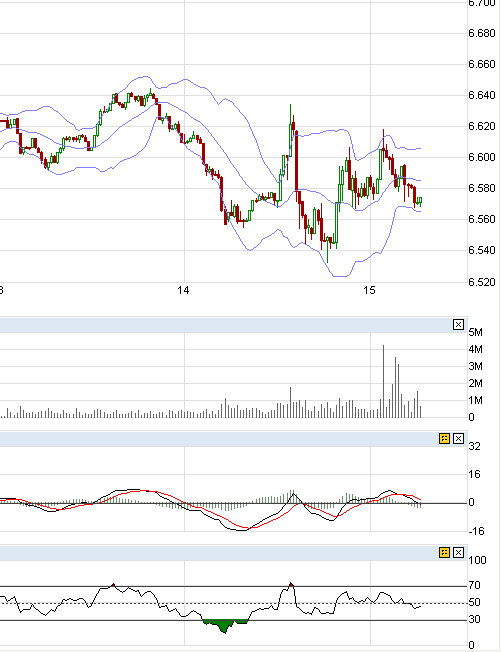Close the RSI indicator panel
Screen dimensions: 501x652
click(458, 553)
